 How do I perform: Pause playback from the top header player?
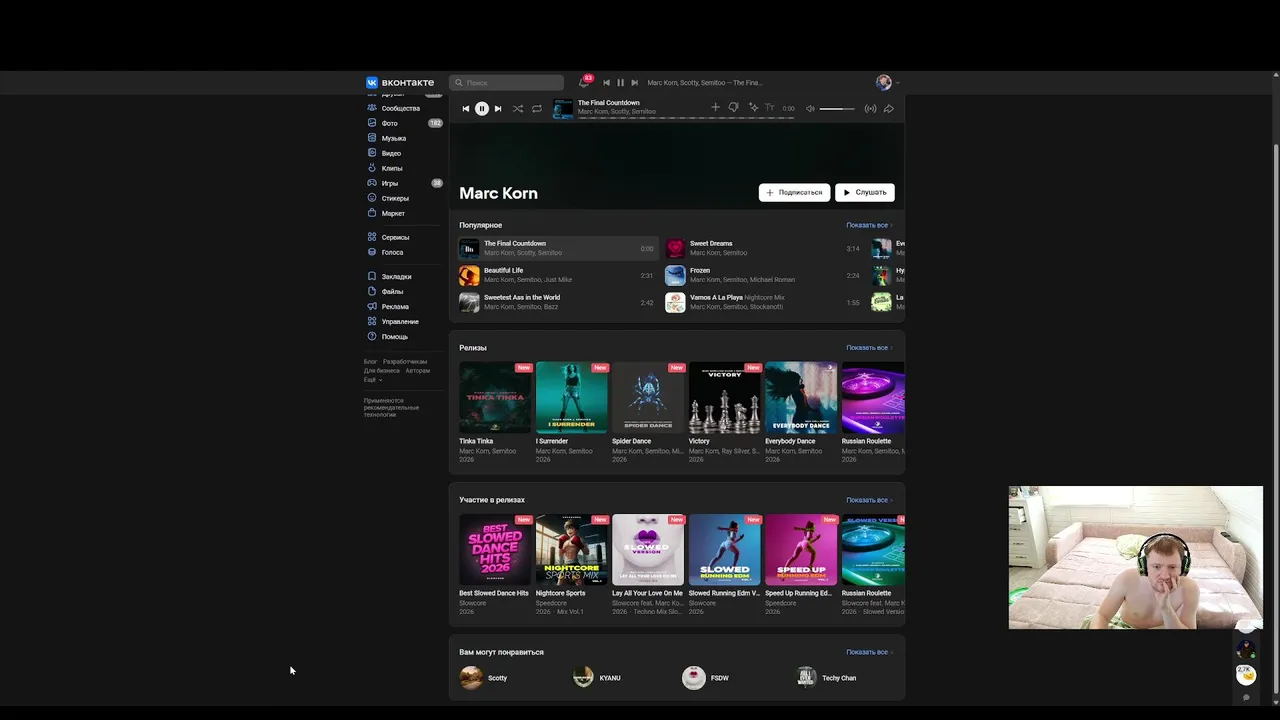click(x=620, y=83)
